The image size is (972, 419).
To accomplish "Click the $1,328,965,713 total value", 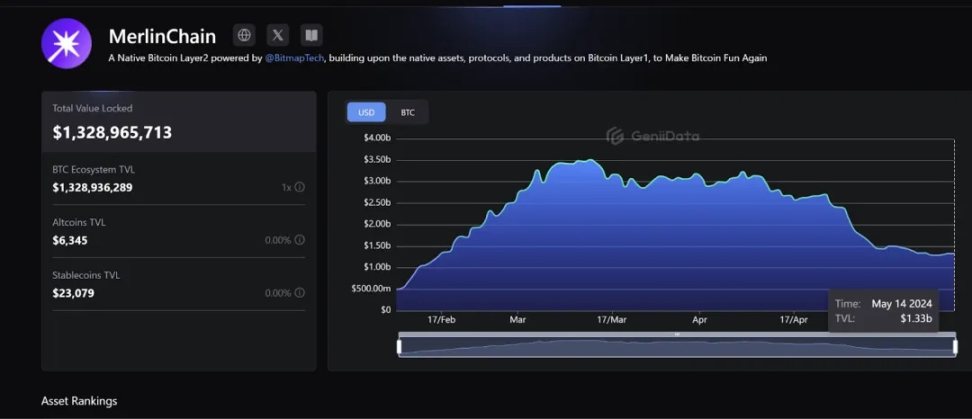I will pyautogui.click(x=112, y=133).
